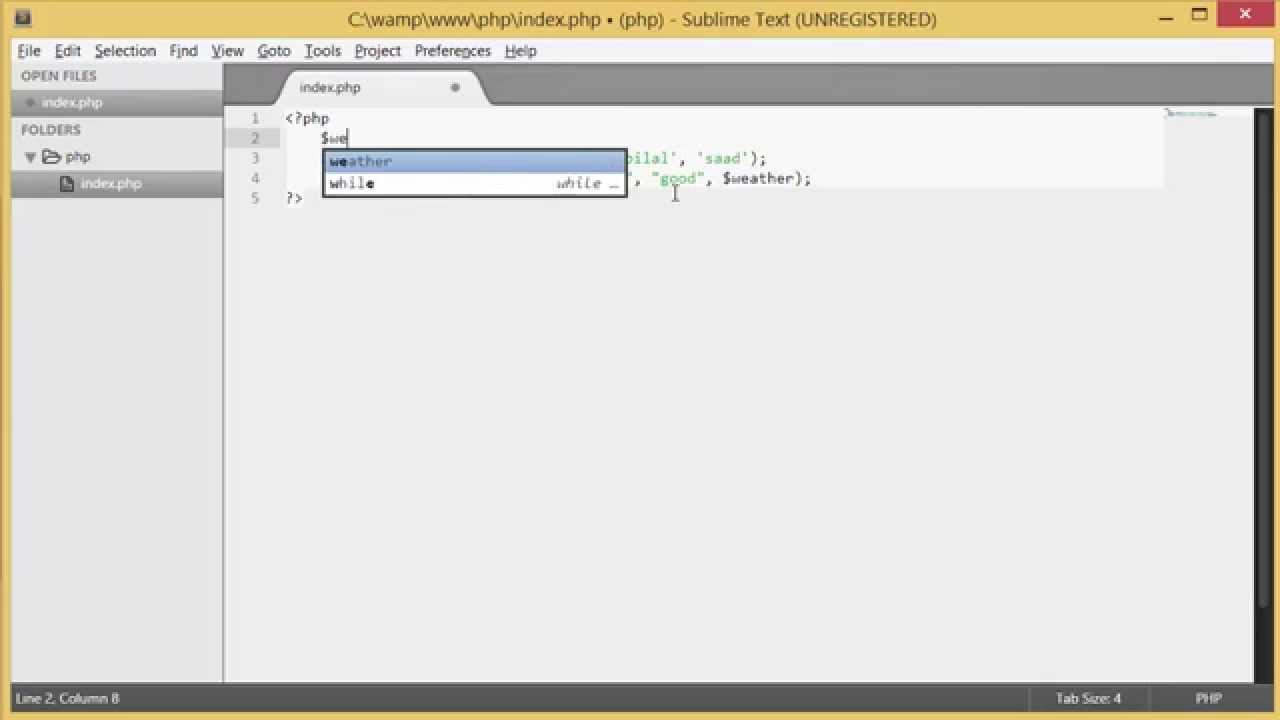1280x720 pixels.
Task: Click the '<?php' opening tag
Action: [x=307, y=118]
